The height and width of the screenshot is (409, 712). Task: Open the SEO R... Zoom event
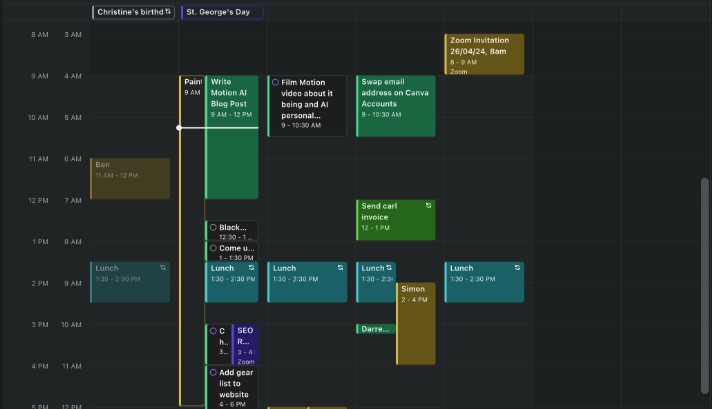point(245,345)
